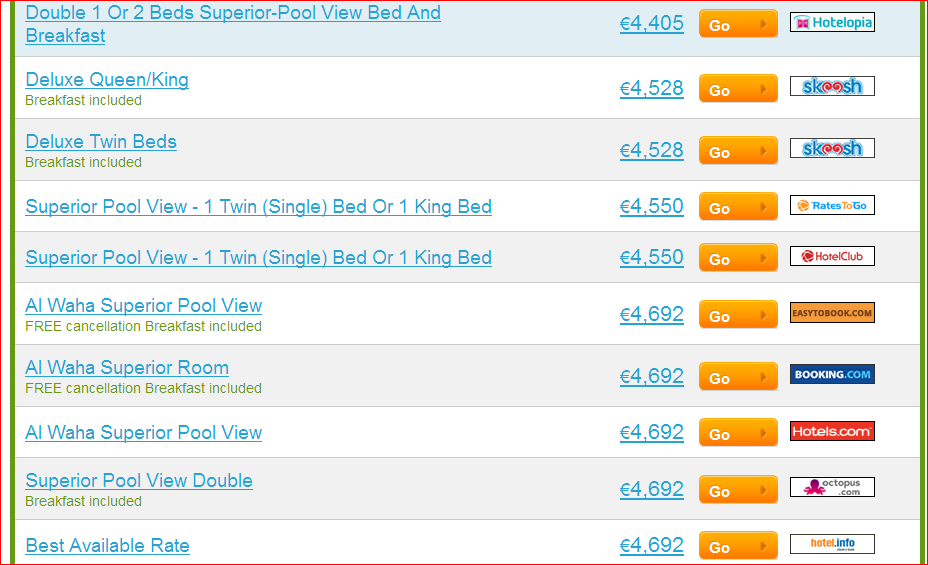928x565 pixels.
Task: Open the Best Available Rate link
Action: (108, 545)
